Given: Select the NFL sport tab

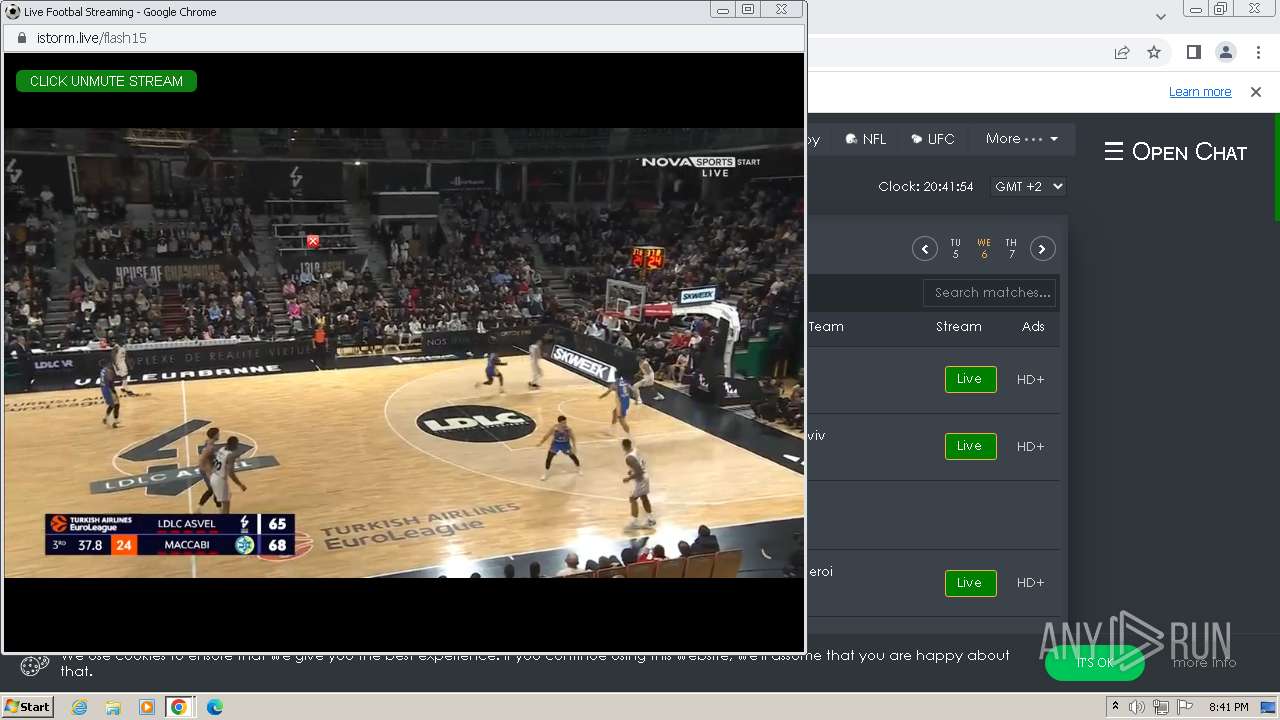Looking at the screenshot, I should click(866, 139).
